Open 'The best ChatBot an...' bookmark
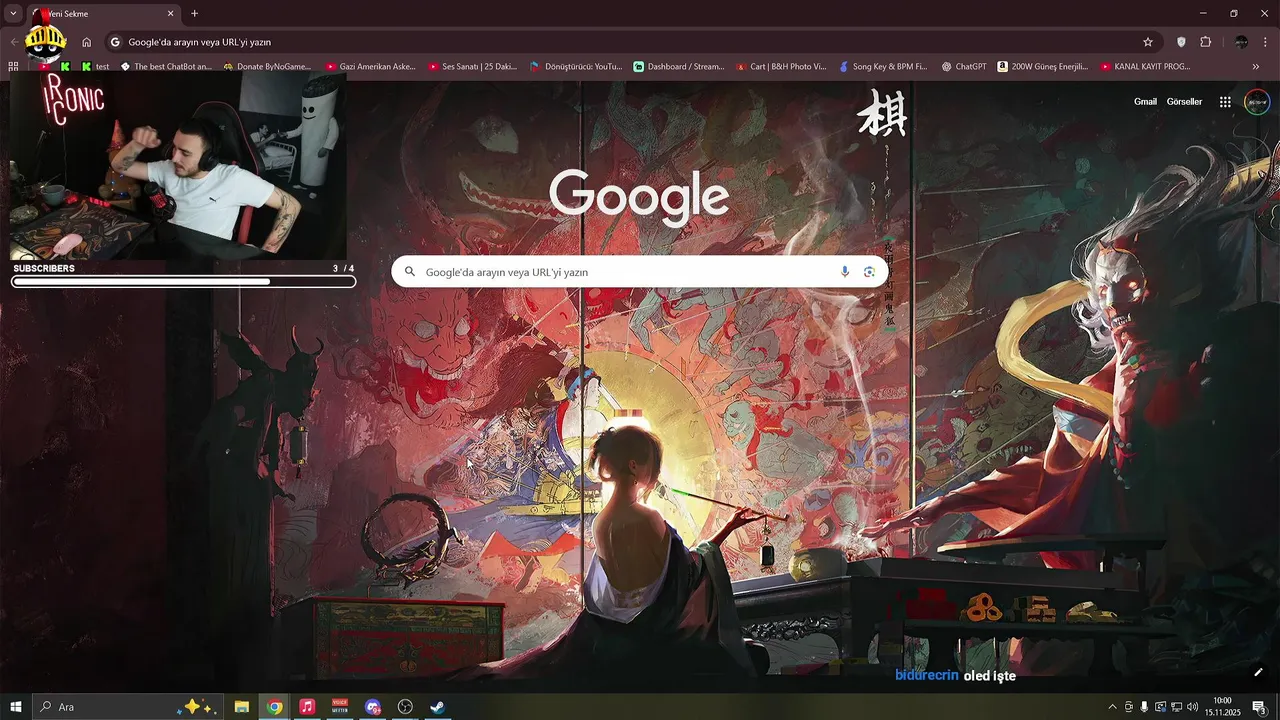The height and width of the screenshot is (720, 1280). pyautogui.click(x=166, y=67)
